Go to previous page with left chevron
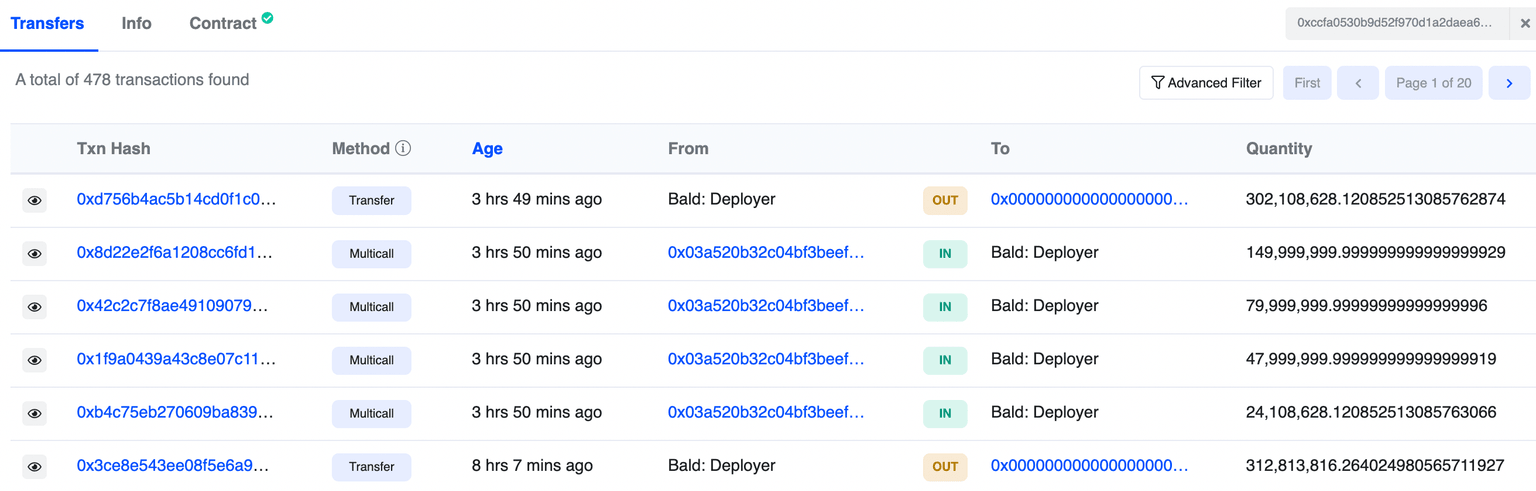This screenshot has width=1536, height=491. tap(1358, 83)
